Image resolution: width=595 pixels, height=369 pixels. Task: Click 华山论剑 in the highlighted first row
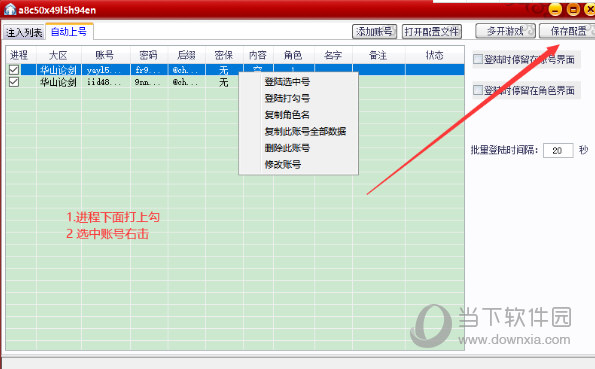point(59,70)
